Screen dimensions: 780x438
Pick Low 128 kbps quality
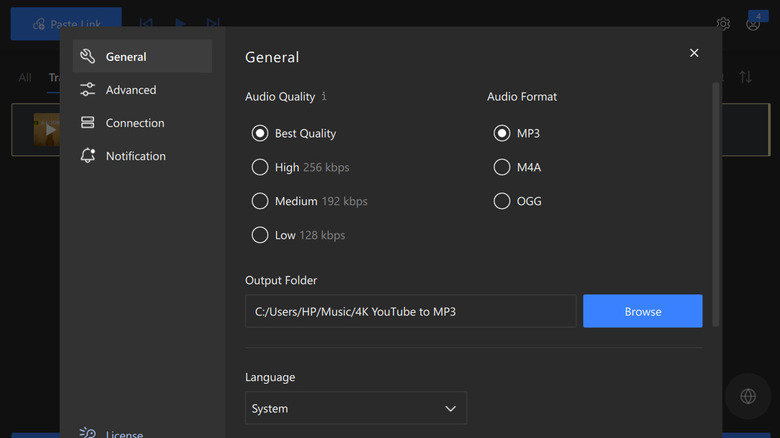260,235
